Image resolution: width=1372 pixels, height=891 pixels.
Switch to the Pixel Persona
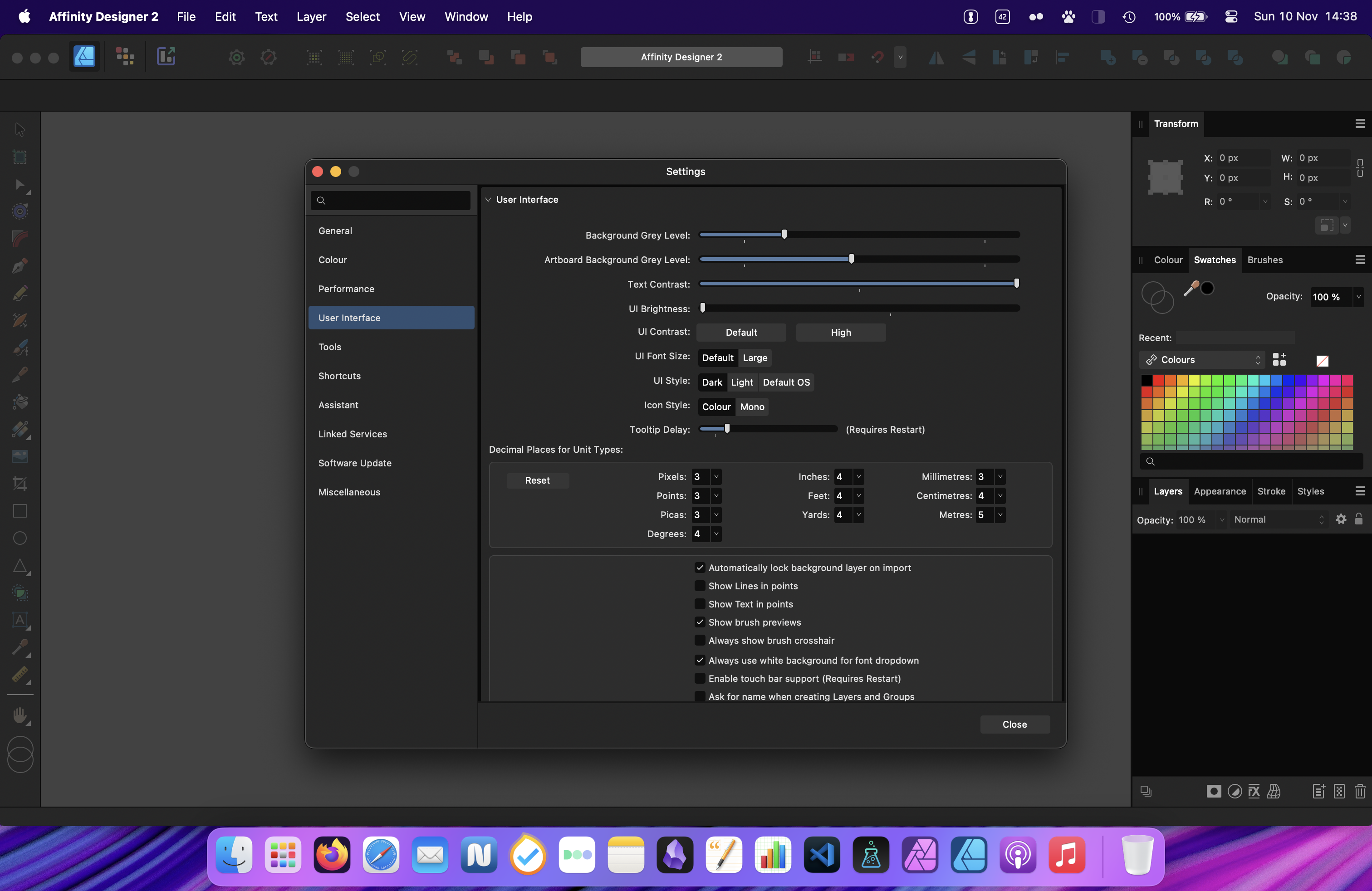click(125, 56)
